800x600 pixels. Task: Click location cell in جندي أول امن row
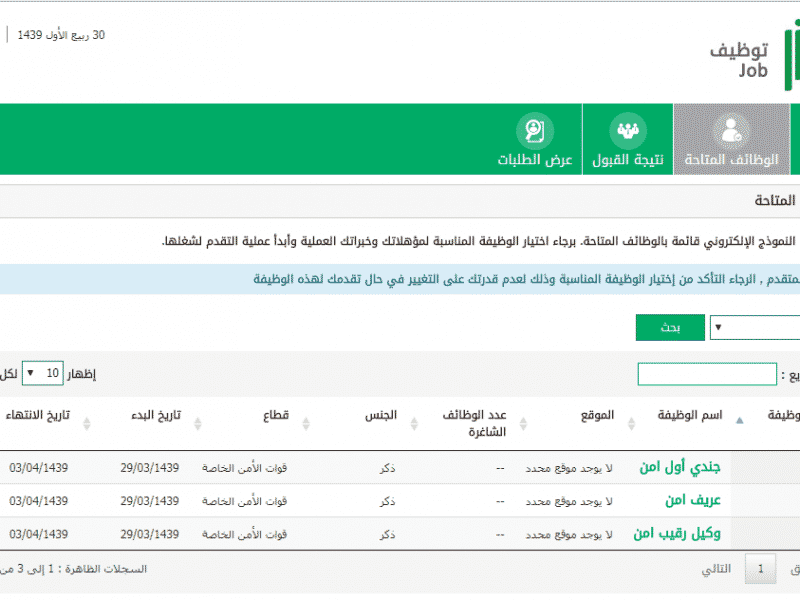[569, 468]
